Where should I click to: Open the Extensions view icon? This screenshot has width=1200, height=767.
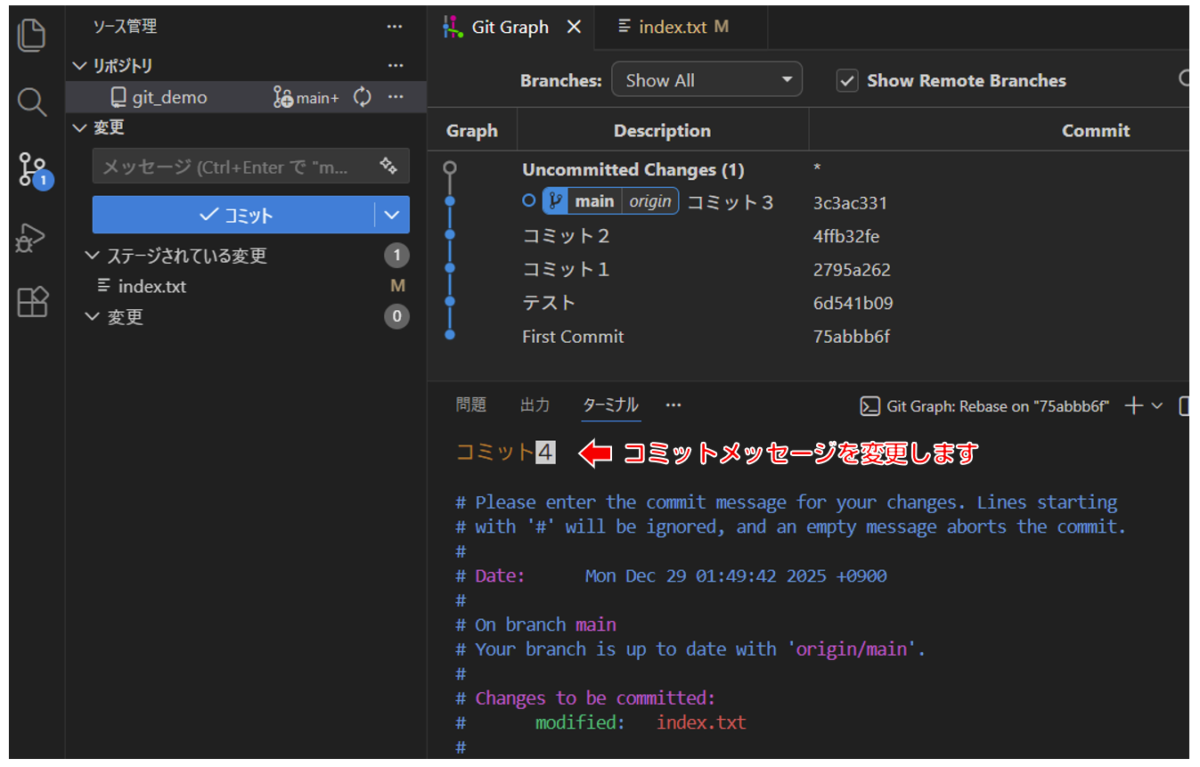[32, 302]
